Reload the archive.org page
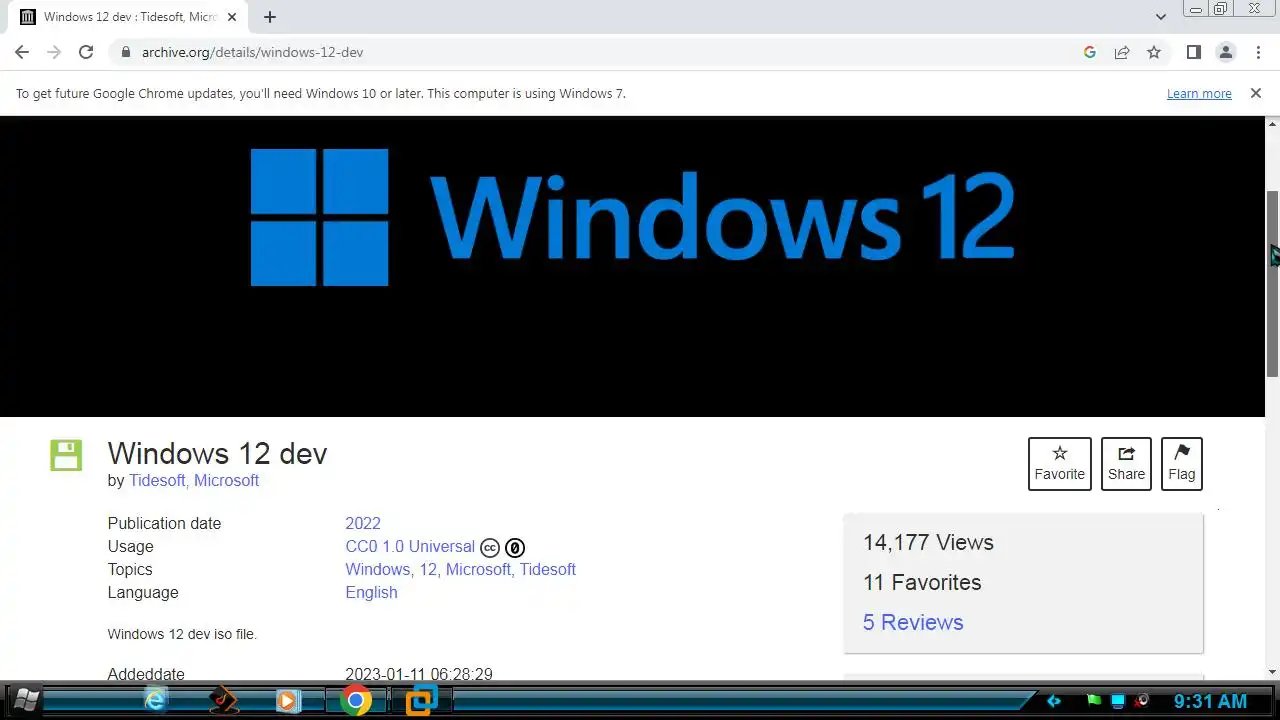 pos(86,52)
